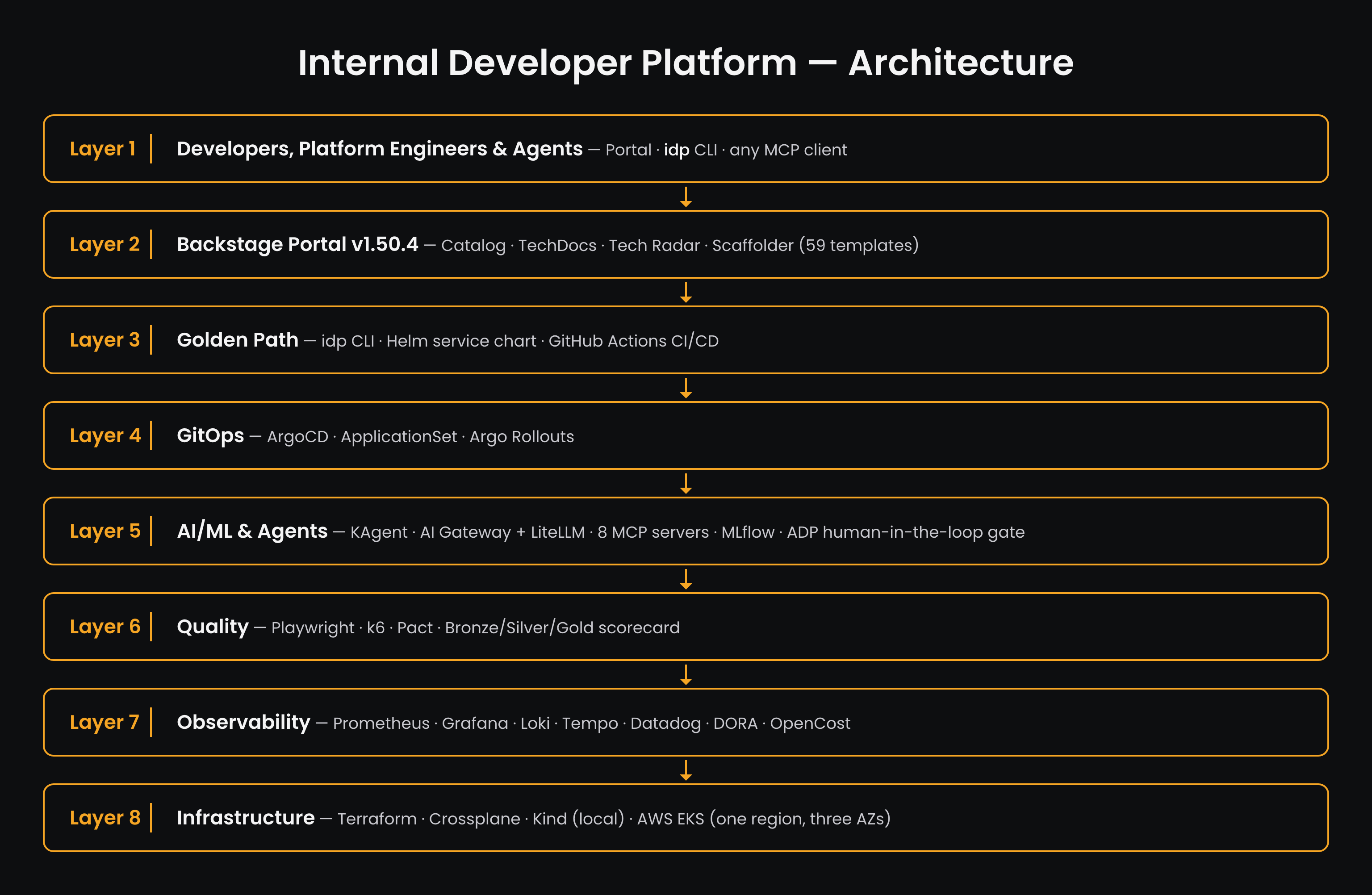This screenshot has height=895, width=1372.
Task: Click the 'Kind (local)' text
Action: (x=578, y=820)
